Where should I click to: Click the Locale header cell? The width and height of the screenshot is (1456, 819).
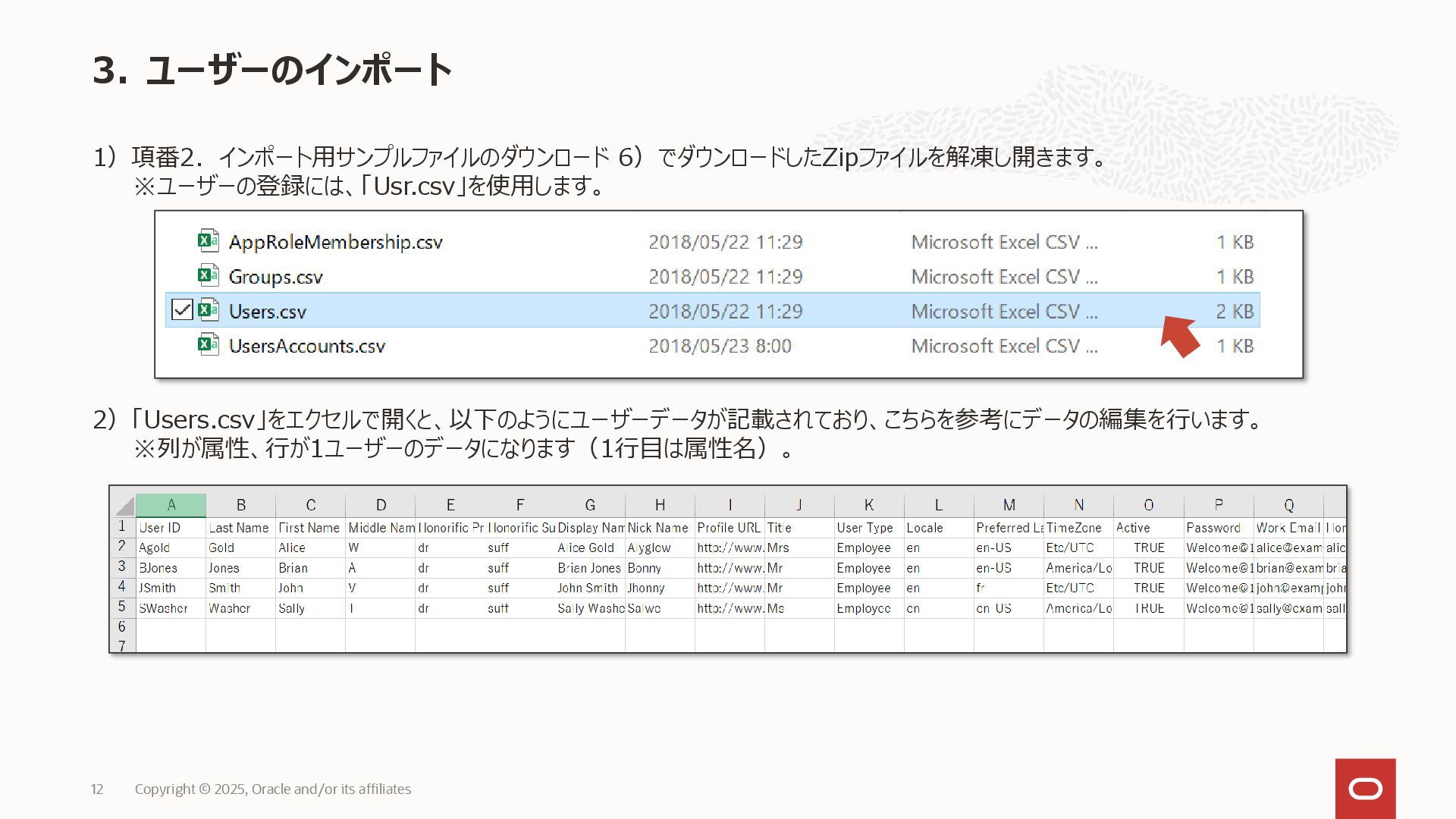(x=939, y=527)
